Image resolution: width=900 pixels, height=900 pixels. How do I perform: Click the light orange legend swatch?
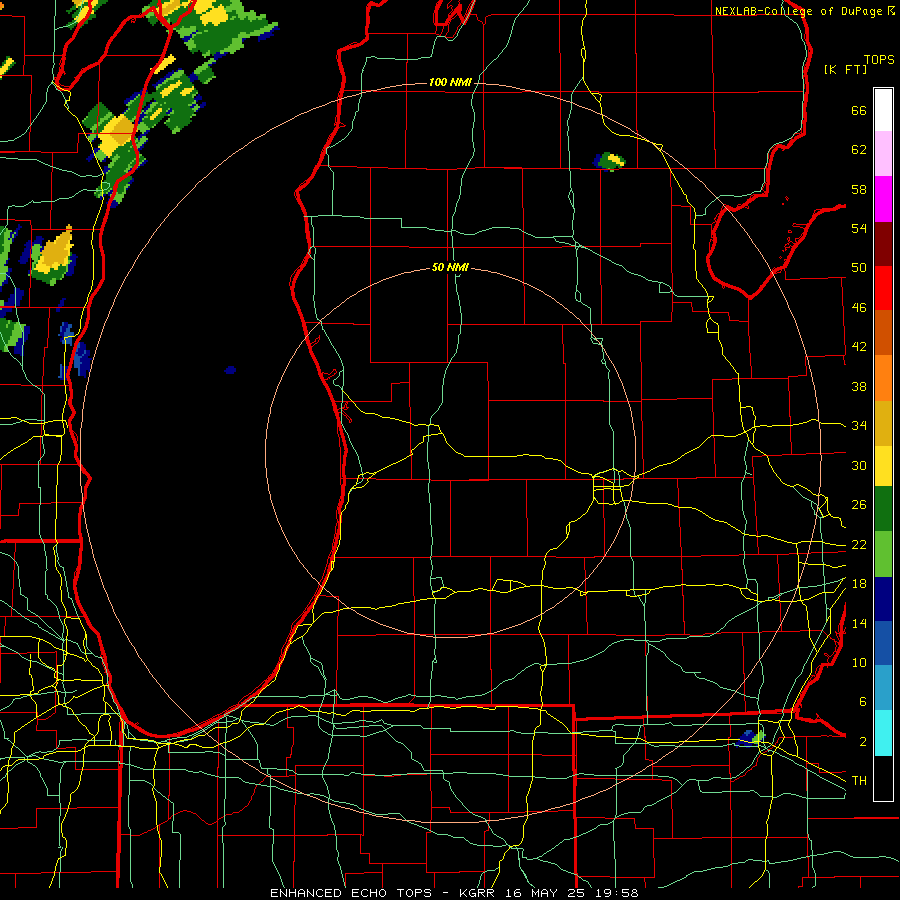tap(883, 378)
